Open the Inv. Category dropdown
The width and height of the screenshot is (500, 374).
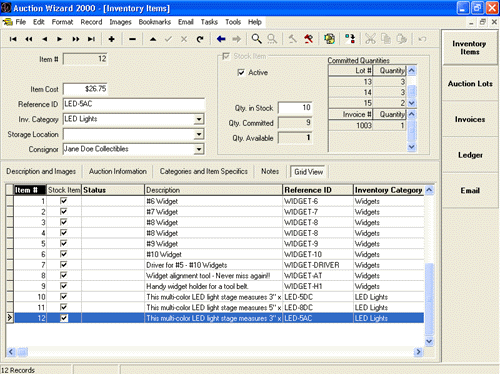pyautogui.click(x=199, y=119)
